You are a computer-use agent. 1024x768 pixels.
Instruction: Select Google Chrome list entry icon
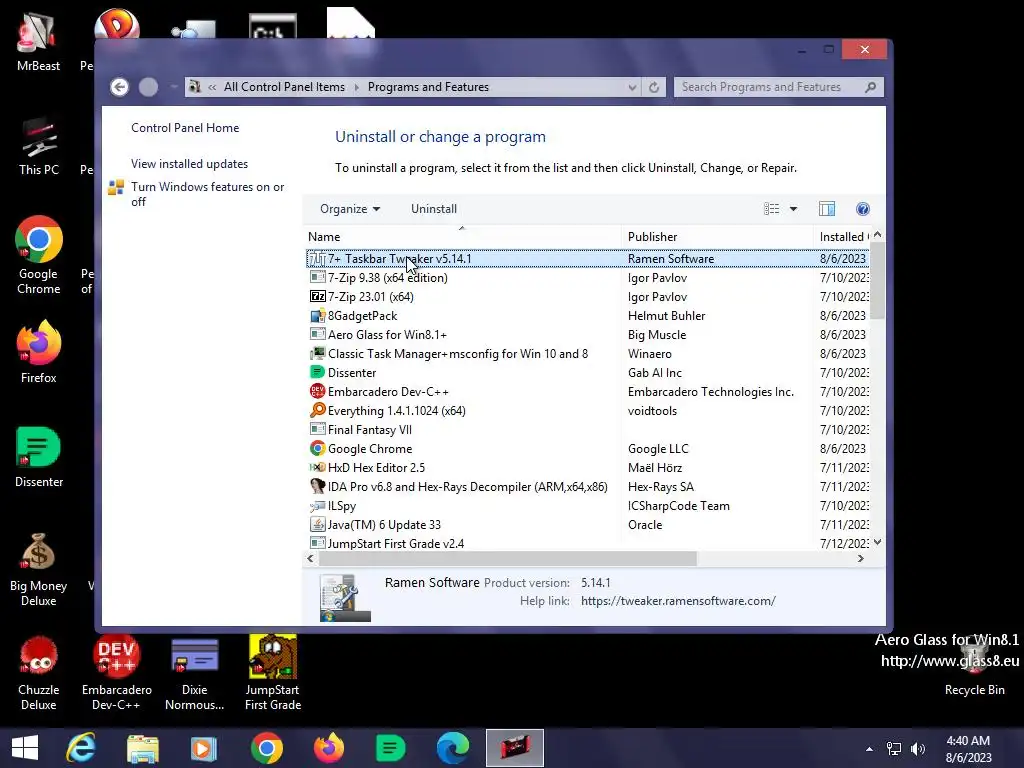[317, 448]
